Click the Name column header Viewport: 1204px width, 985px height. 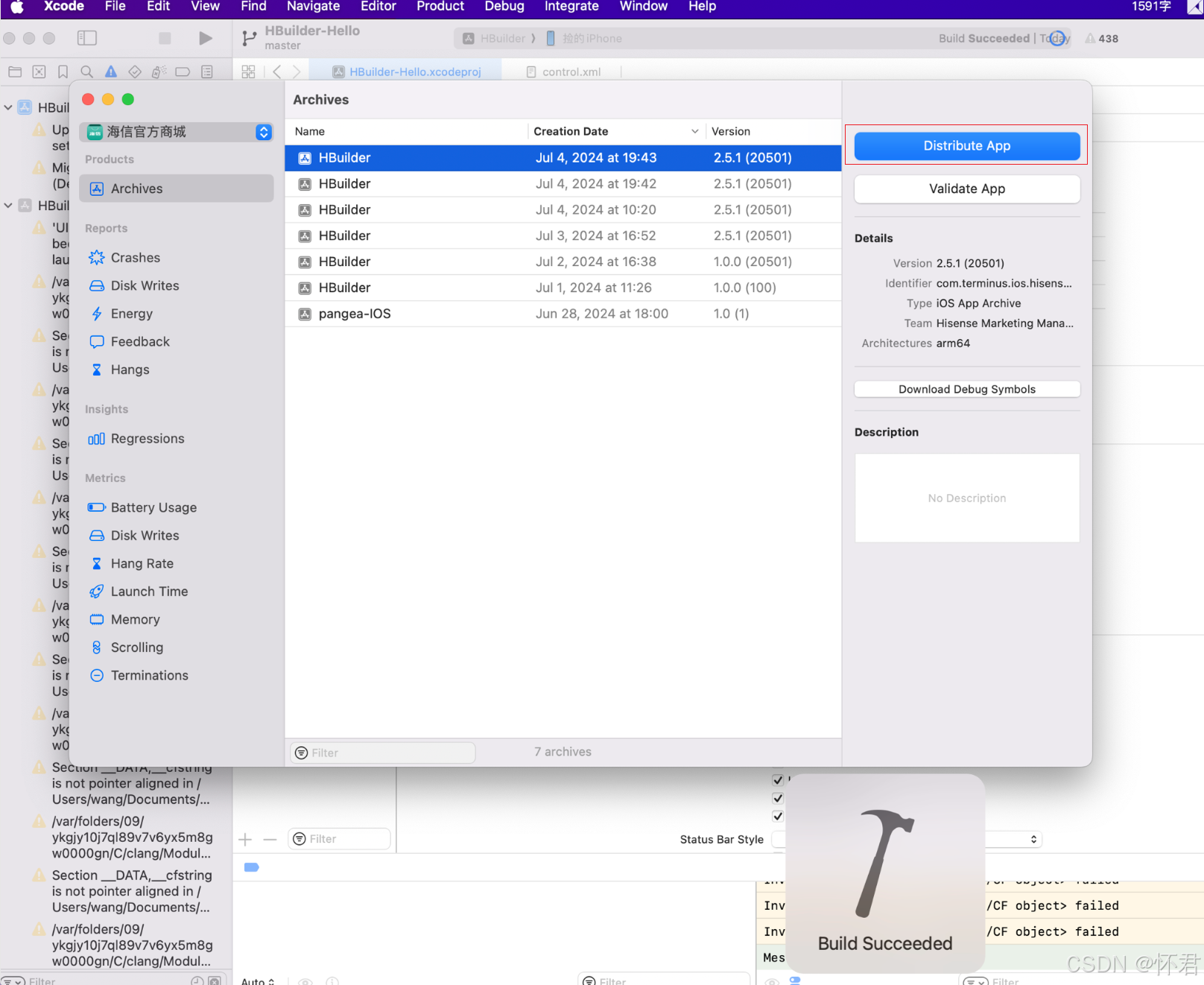310,131
